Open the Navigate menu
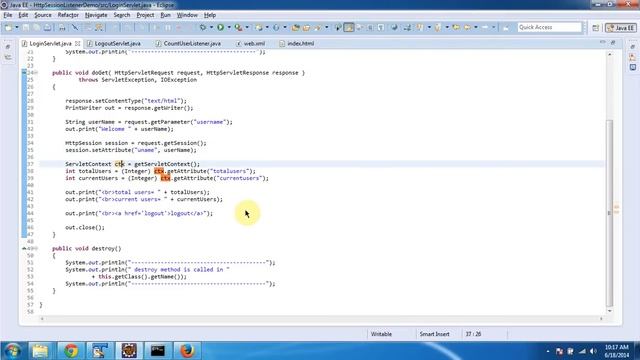Image resolution: width=640 pixels, height=360 pixels. [x=96, y=15]
